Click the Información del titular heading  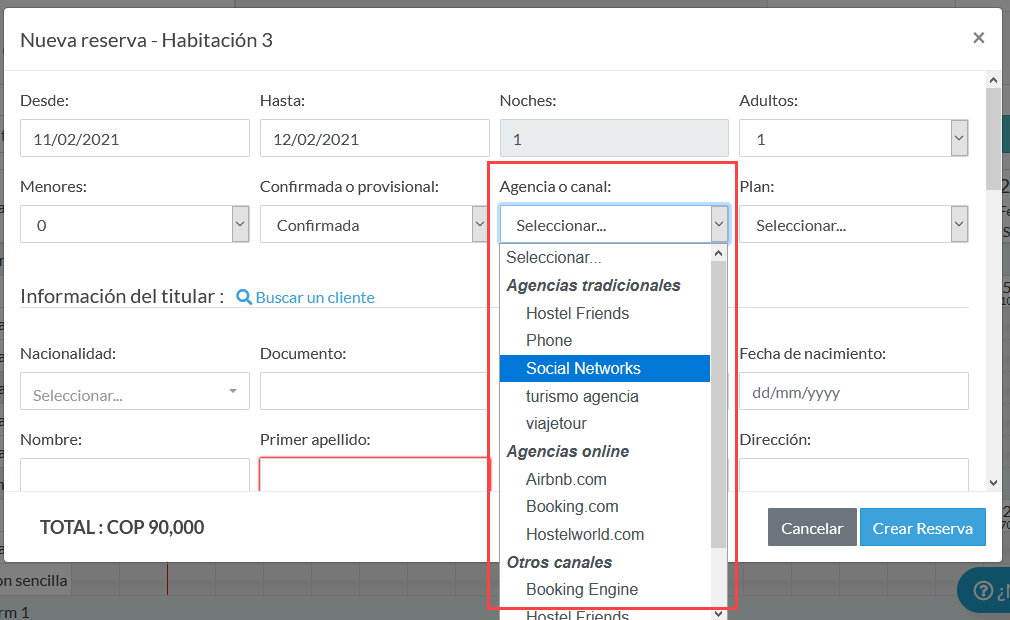point(122,296)
